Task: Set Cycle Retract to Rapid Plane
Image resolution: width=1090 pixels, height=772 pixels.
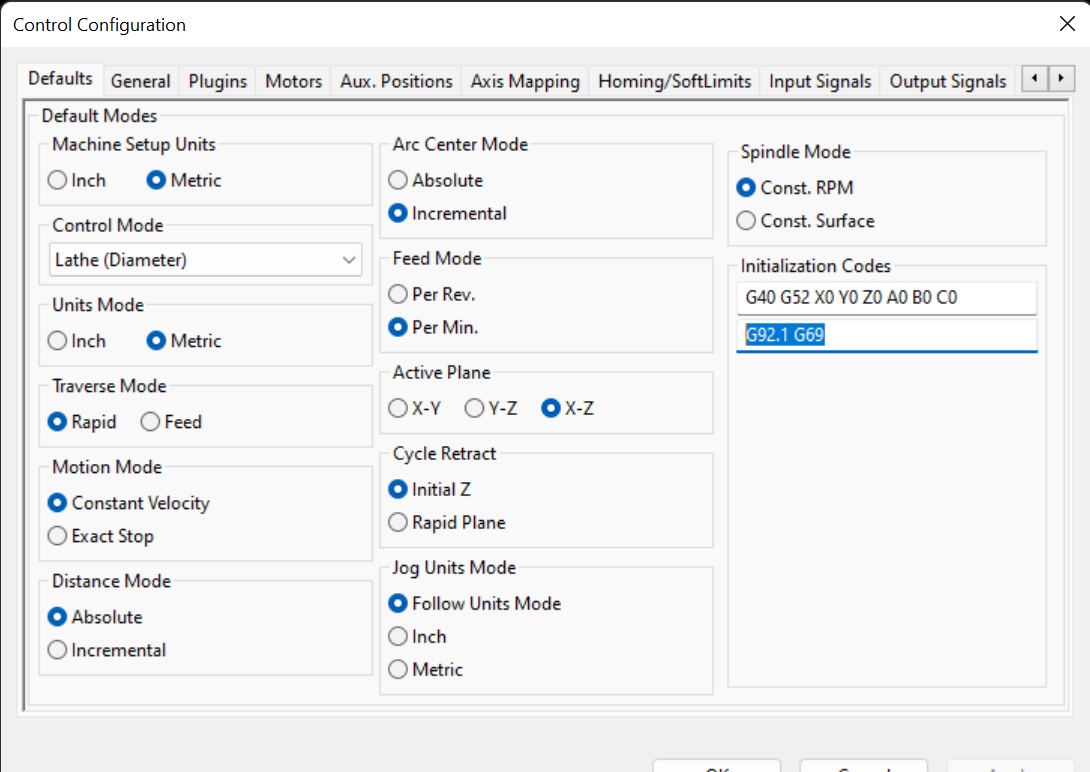Action: click(398, 522)
